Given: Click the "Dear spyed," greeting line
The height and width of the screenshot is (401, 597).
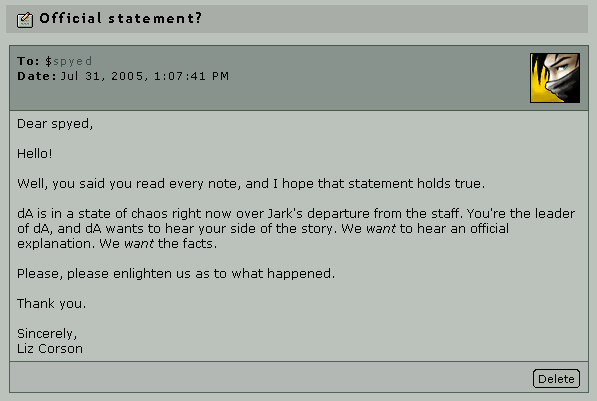Looking at the screenshot, I should [55, 124].
